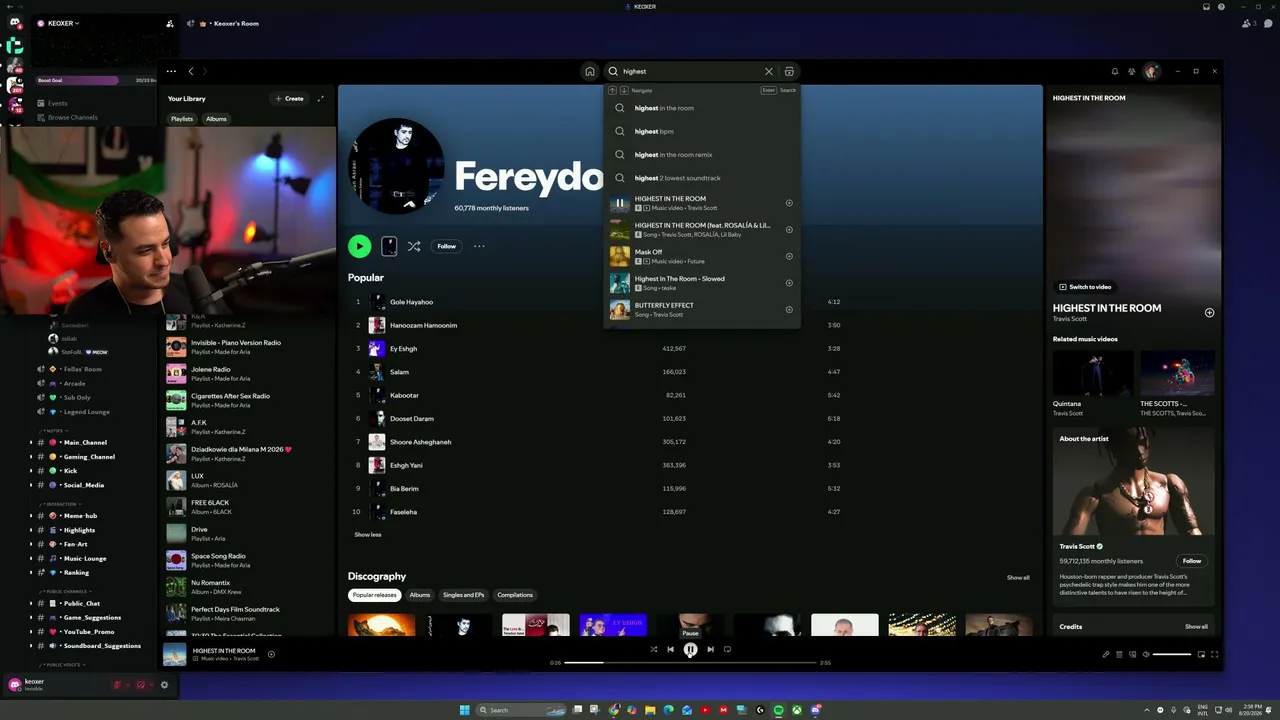Switch to video in now playing panel
This screenshot has width=1280, height=720.
1085,287
